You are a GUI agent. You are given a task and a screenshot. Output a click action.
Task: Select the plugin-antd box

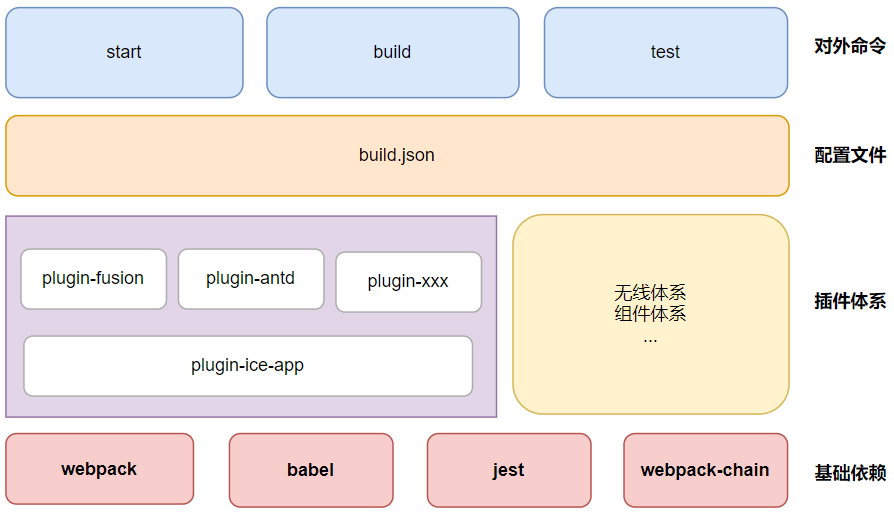pos(251,279)
